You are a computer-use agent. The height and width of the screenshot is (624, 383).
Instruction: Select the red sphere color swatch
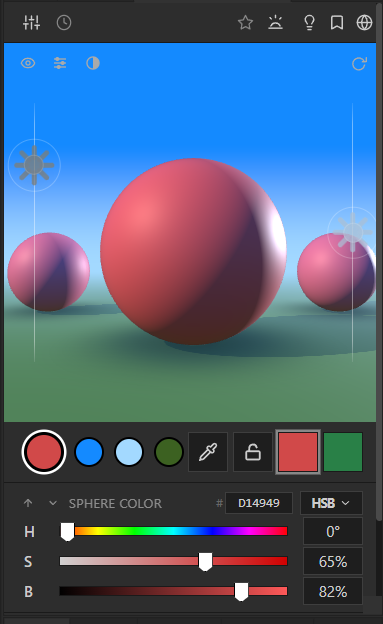click(x=44, y=452)
